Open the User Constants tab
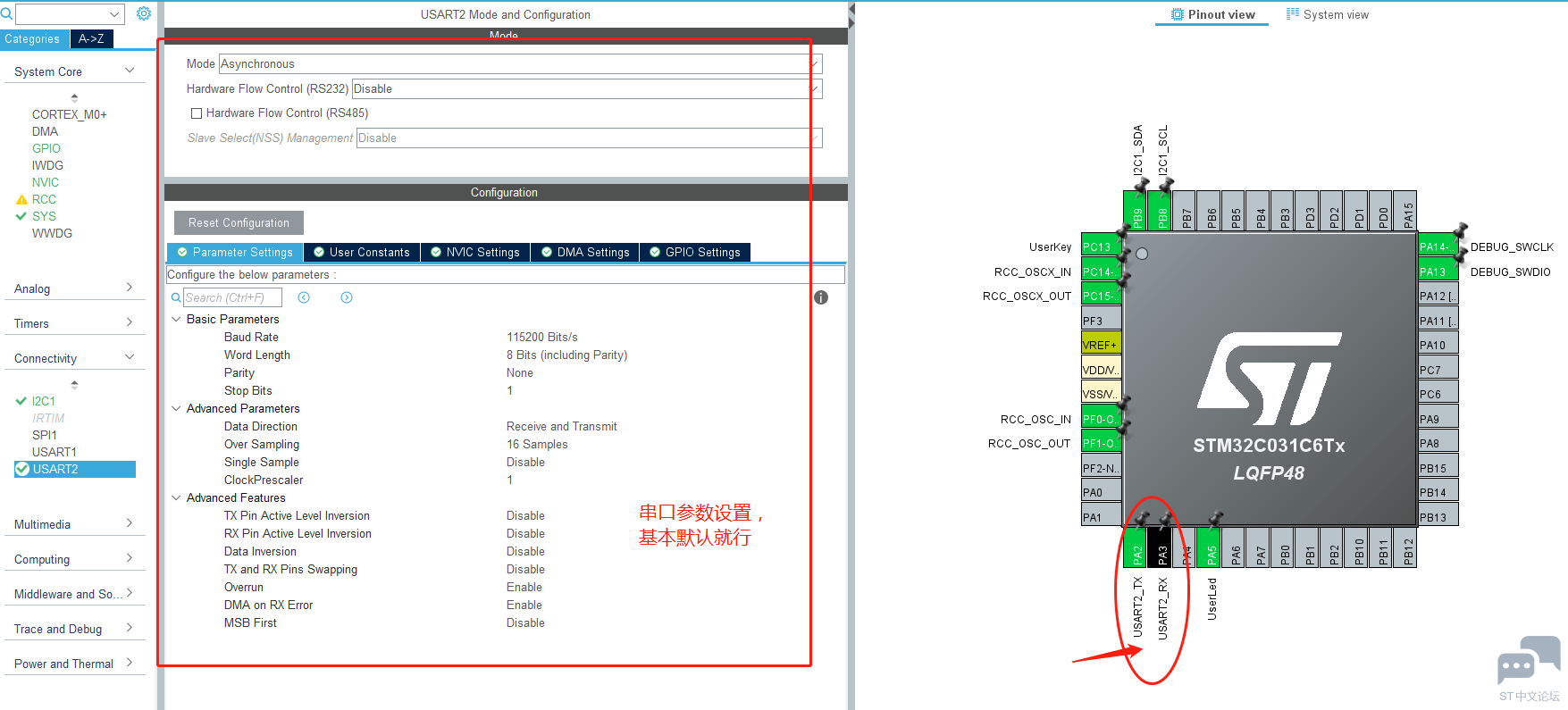1568x710 pixels. click(x=362, y=252)
